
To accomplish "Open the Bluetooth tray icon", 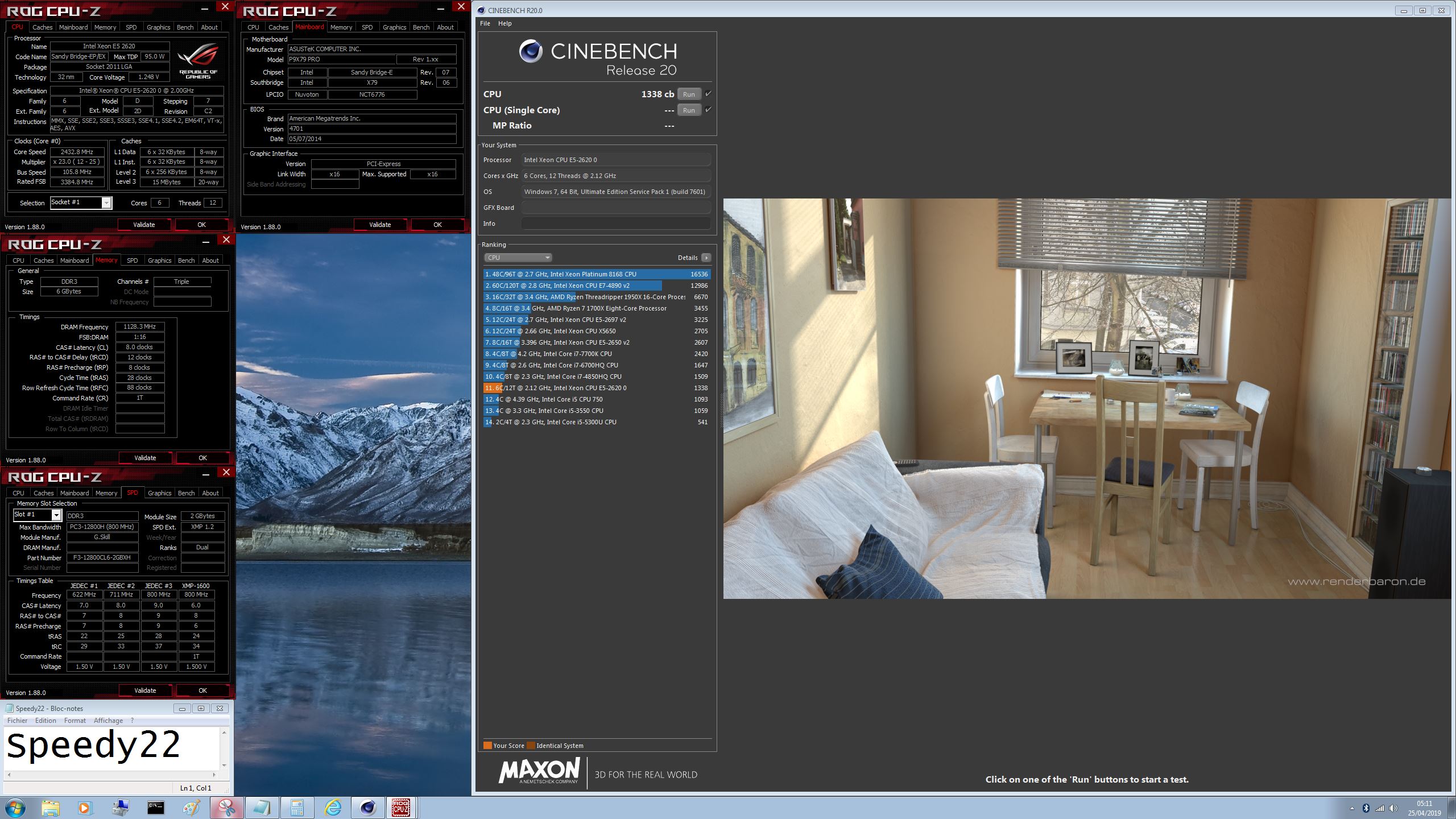I will (1366, 808).
